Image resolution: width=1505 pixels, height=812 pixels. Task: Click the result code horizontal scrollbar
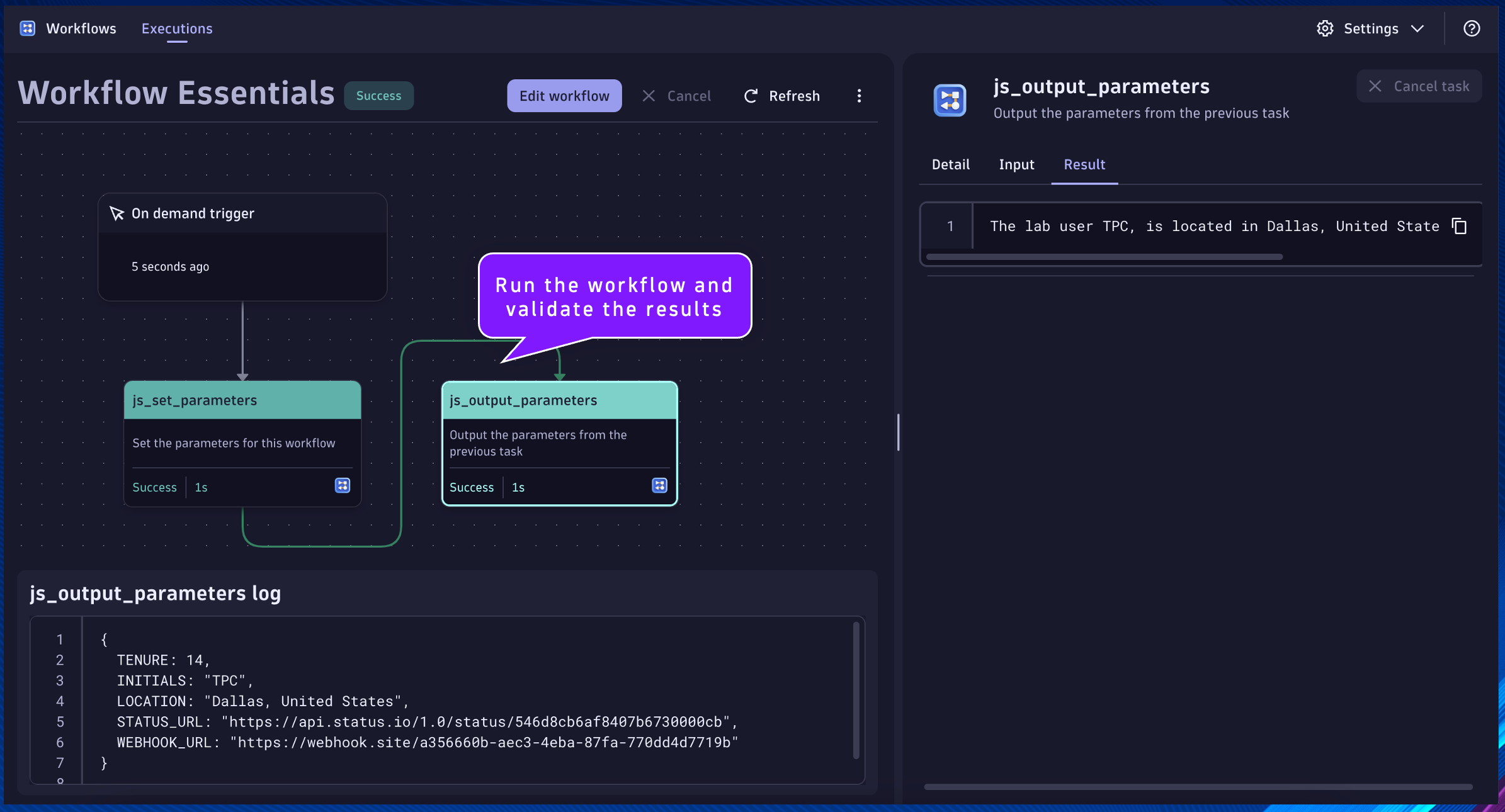[x=1104, y=257]
